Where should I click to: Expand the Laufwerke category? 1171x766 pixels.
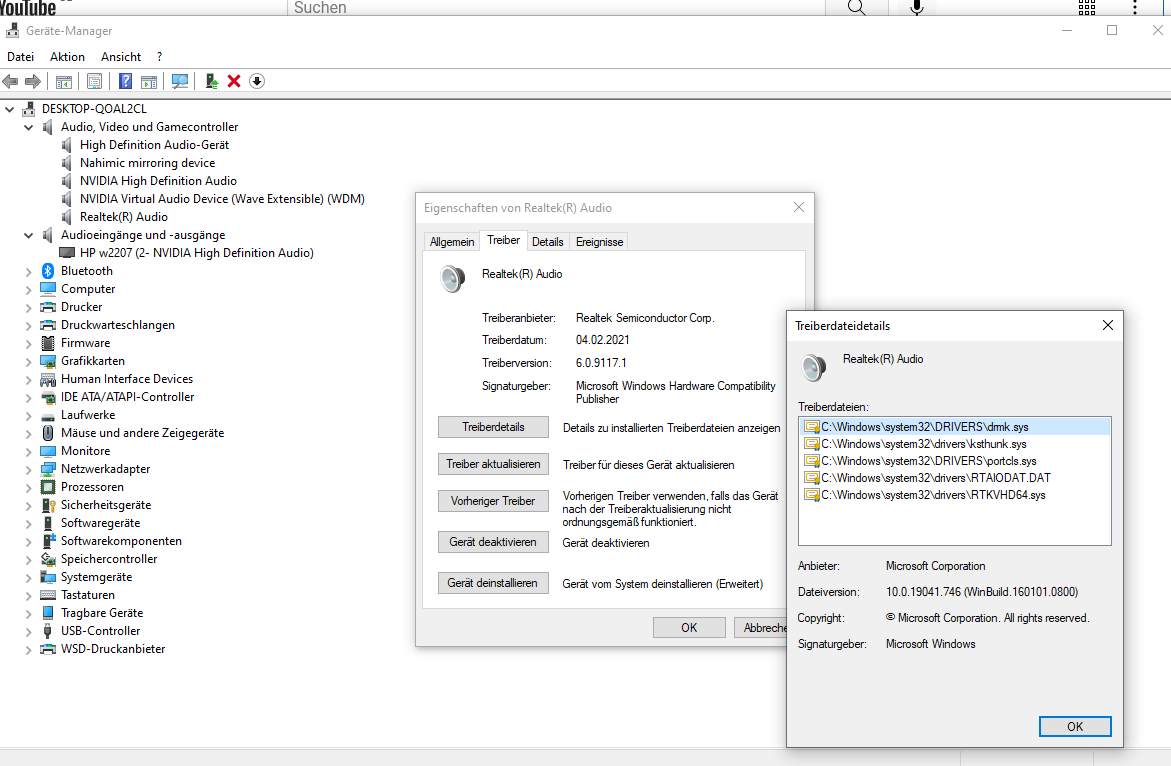28,415
